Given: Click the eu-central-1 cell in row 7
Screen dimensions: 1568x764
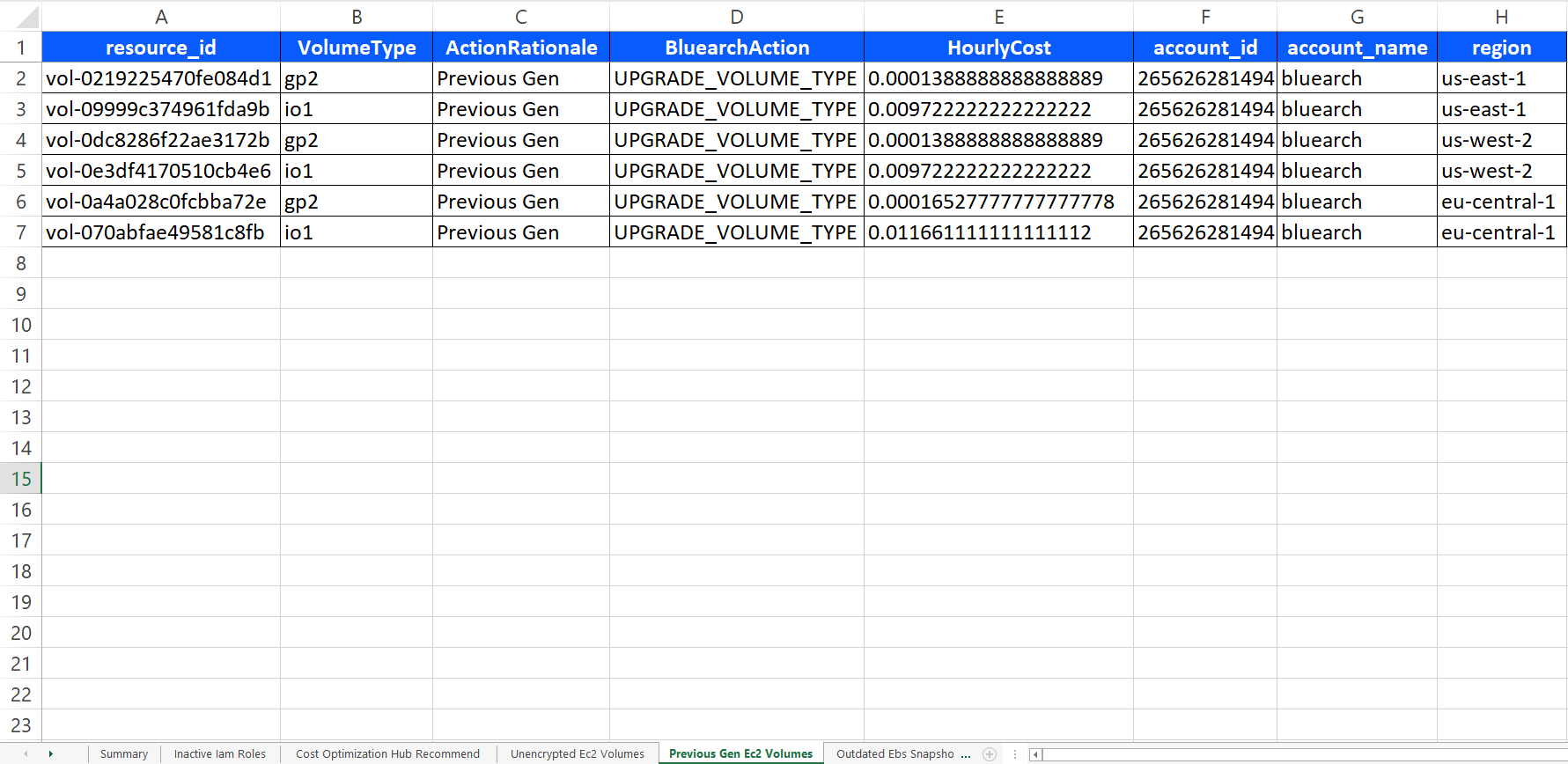Looking at the screenshot, I should pyautogui.click(x=1501, y=232).
